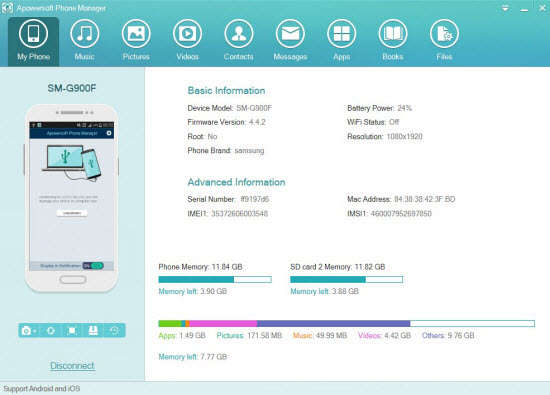Image resolution: width=550 pixels, height=395 pixels.
Task: Click the Disconnect link
Action: pyautogui.click(x=72, y=366)
